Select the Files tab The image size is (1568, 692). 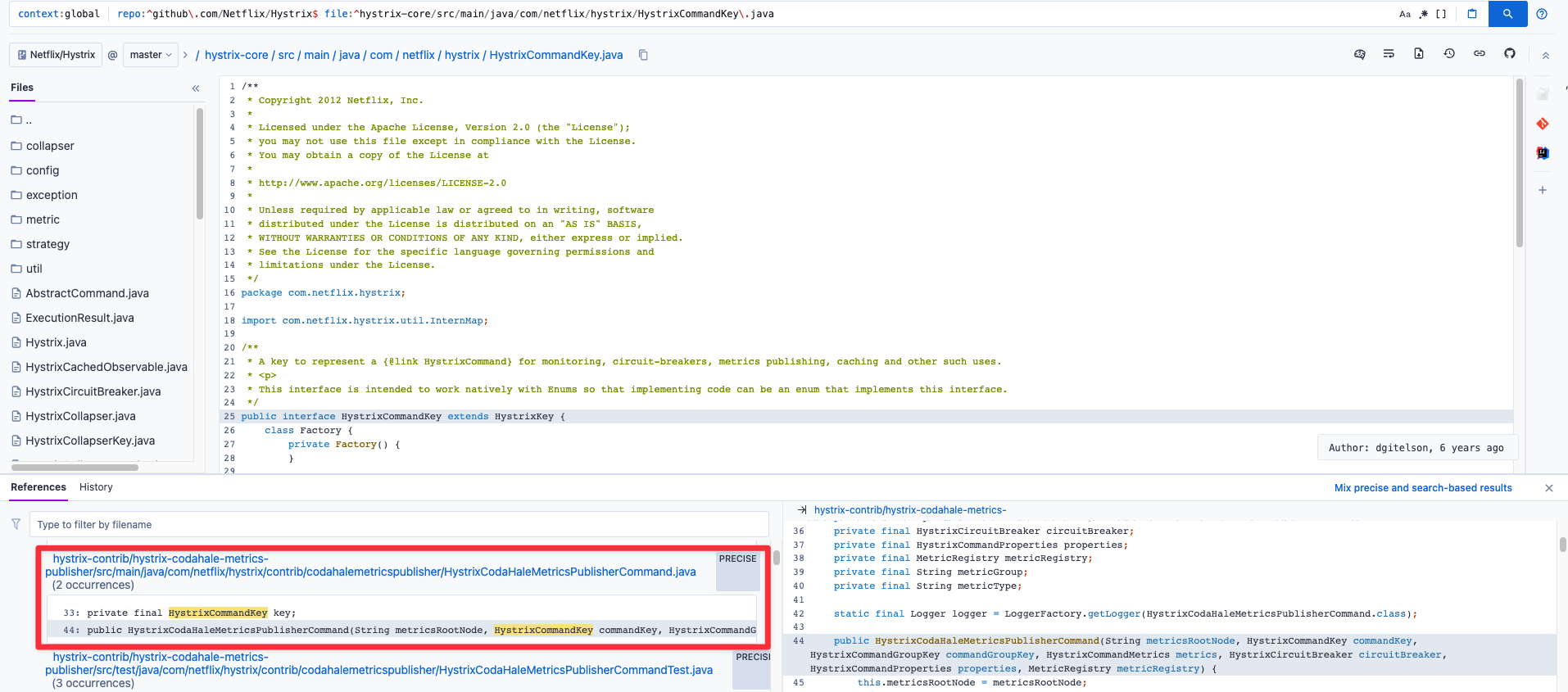click(22, 88)
